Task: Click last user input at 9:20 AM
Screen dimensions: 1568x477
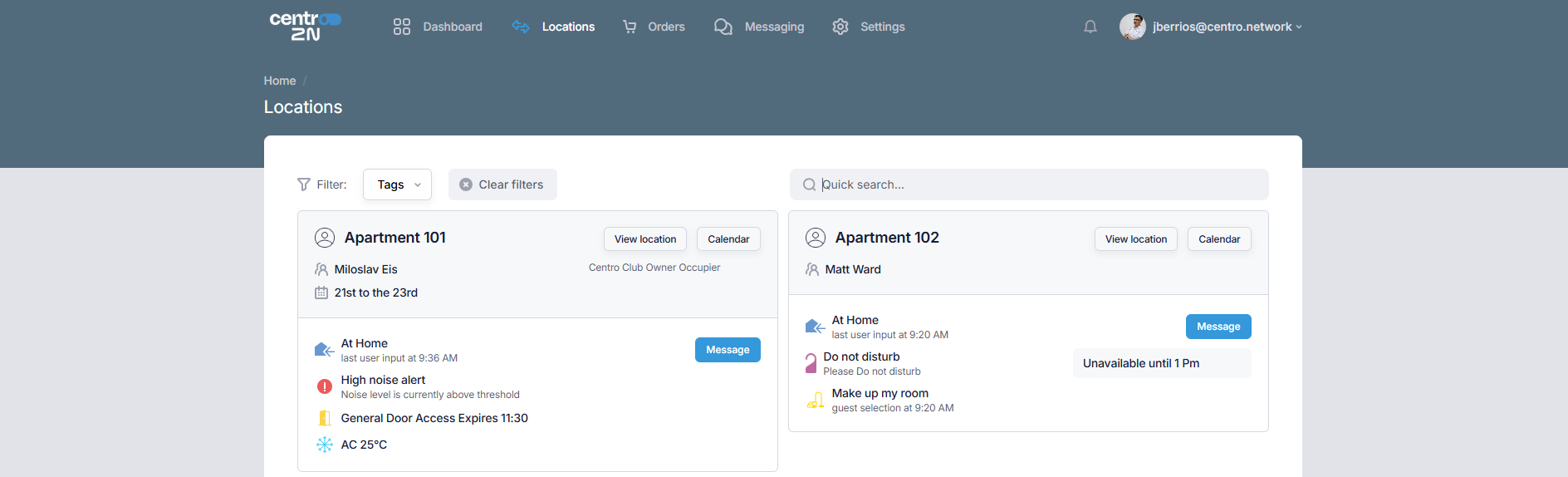Action: click(890, 335)
